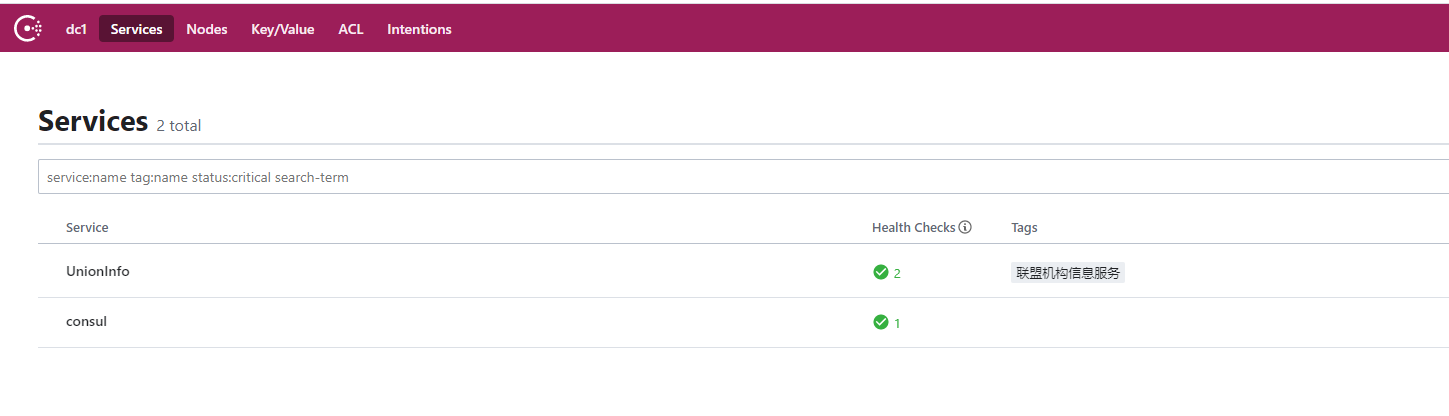Open the UnionInfo service
Viewport: 1449px width, 416px height.
tap(98, 271)
